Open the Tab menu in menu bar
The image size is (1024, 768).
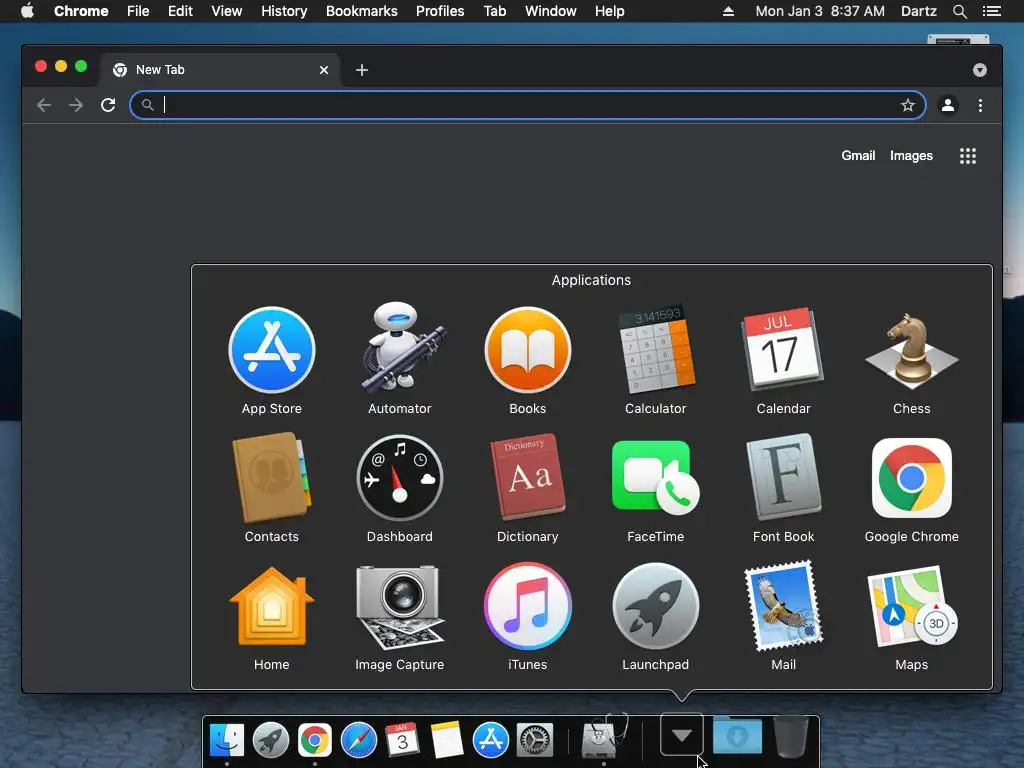(494, 11)
